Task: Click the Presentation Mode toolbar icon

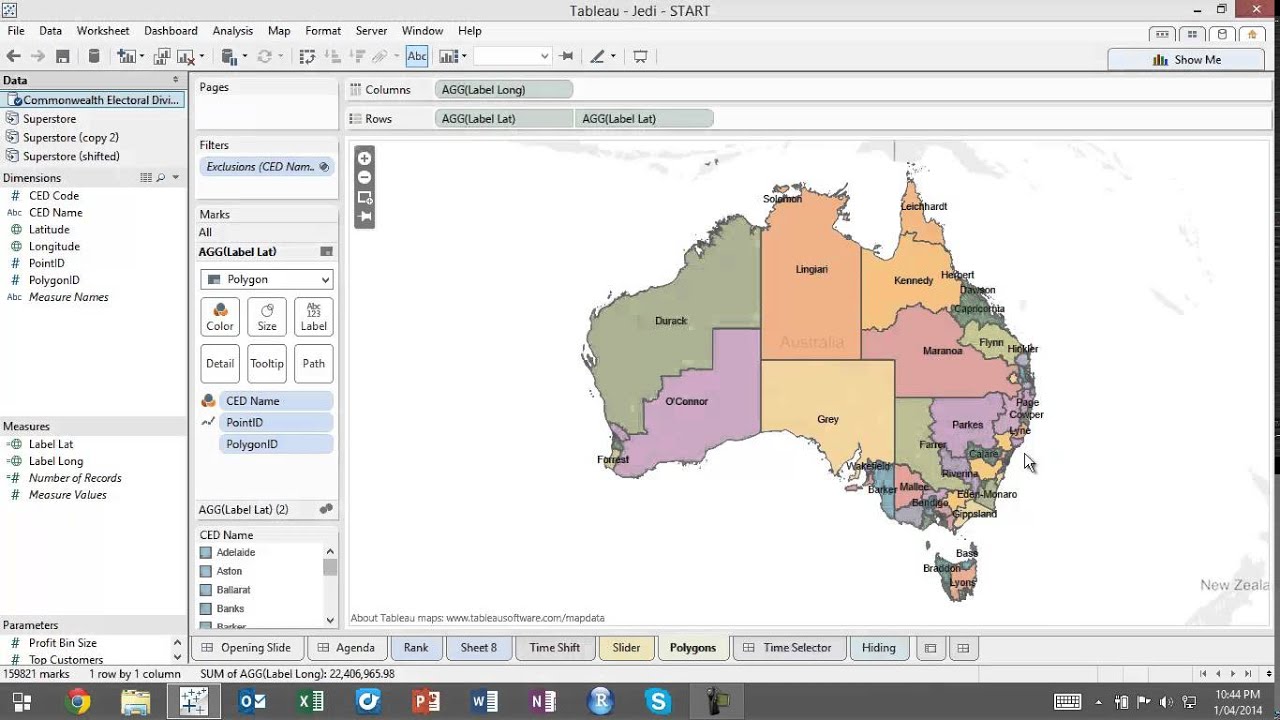Action: tap(641, 57)
